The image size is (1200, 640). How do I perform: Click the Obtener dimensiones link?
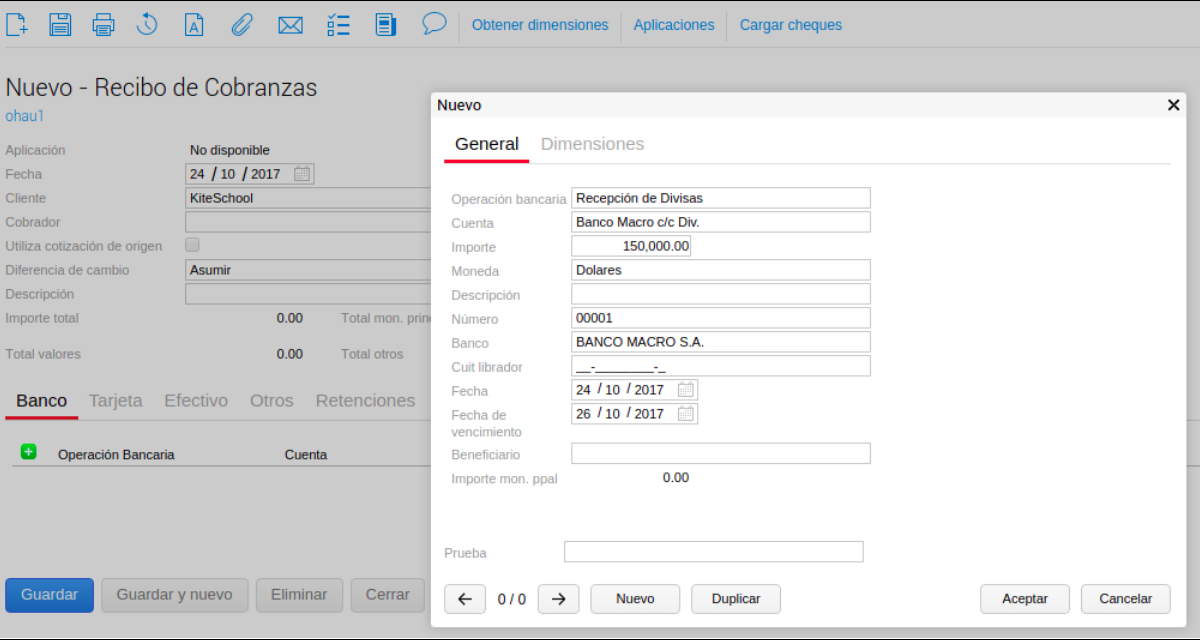(540, 25)
